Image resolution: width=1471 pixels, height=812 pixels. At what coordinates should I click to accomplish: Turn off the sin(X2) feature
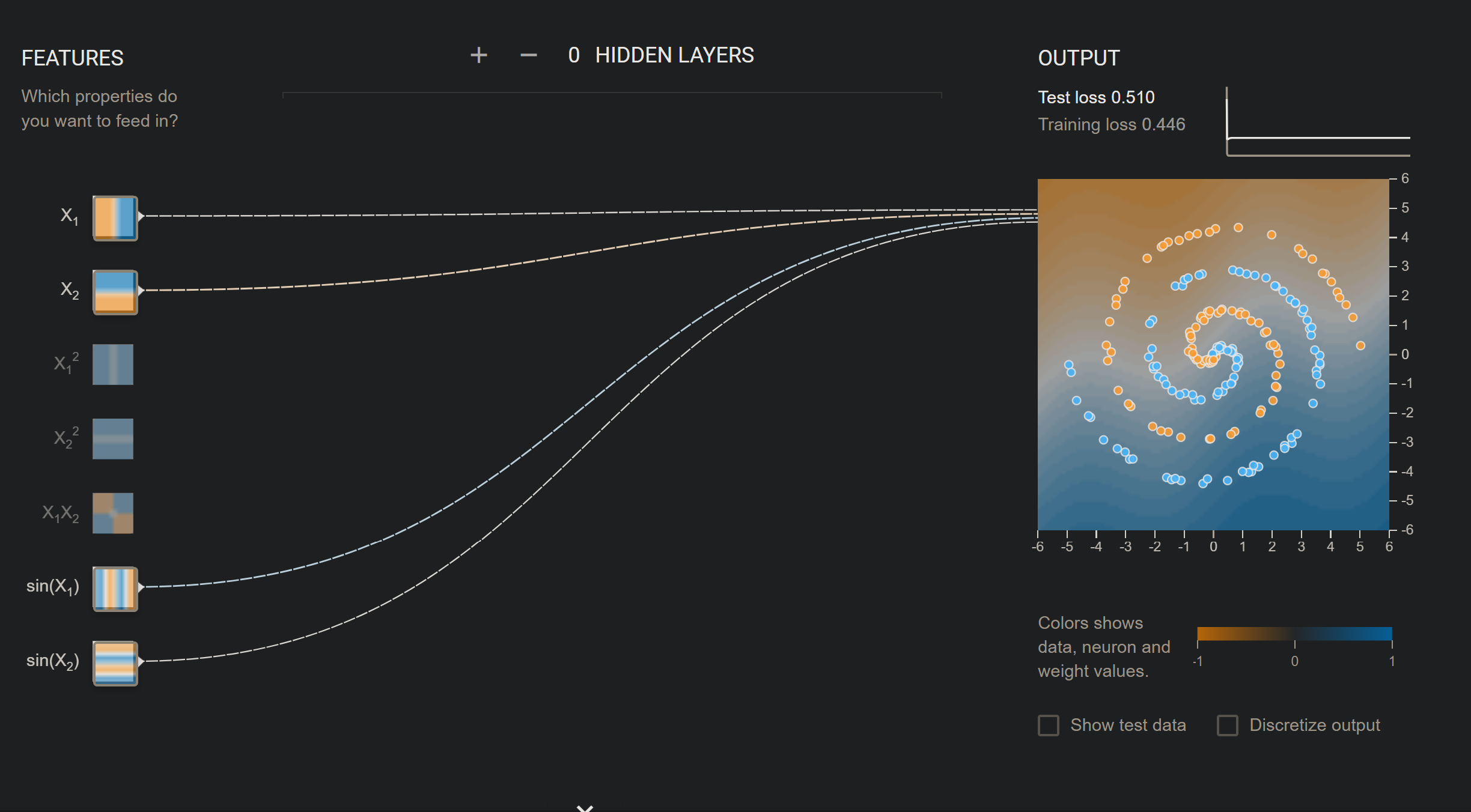(115, 664)
